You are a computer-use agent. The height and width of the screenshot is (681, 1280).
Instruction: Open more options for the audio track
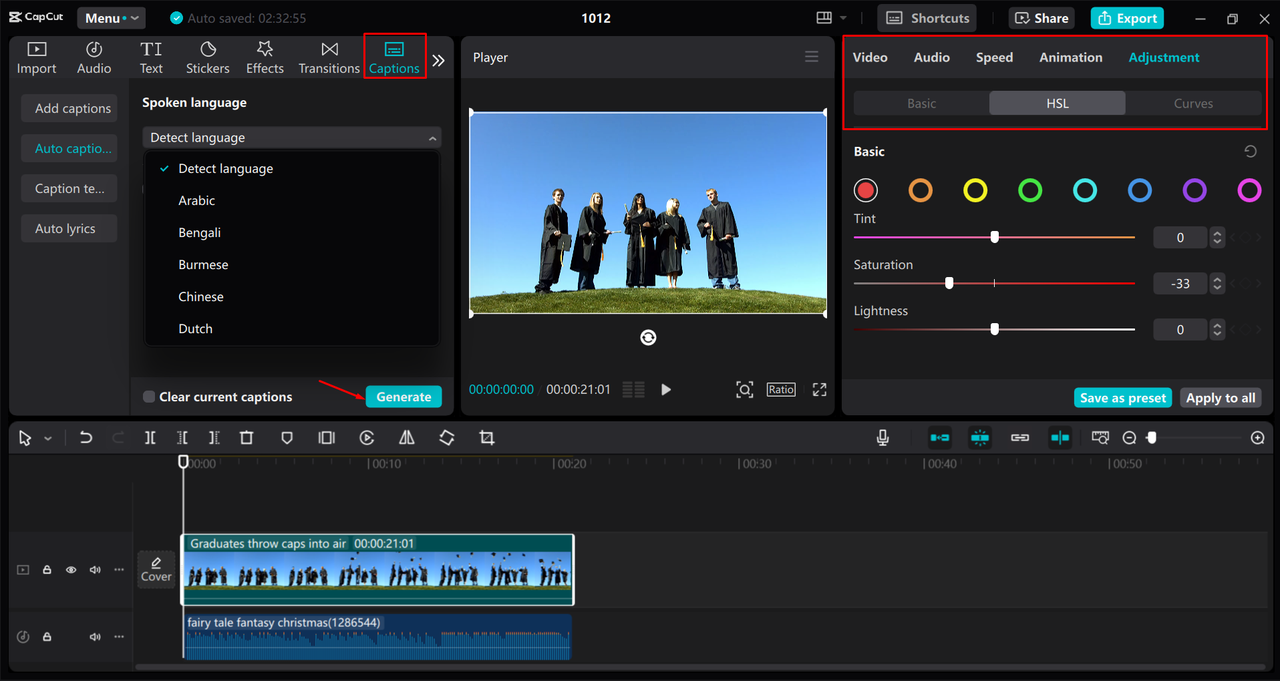[x=119, y=637]
